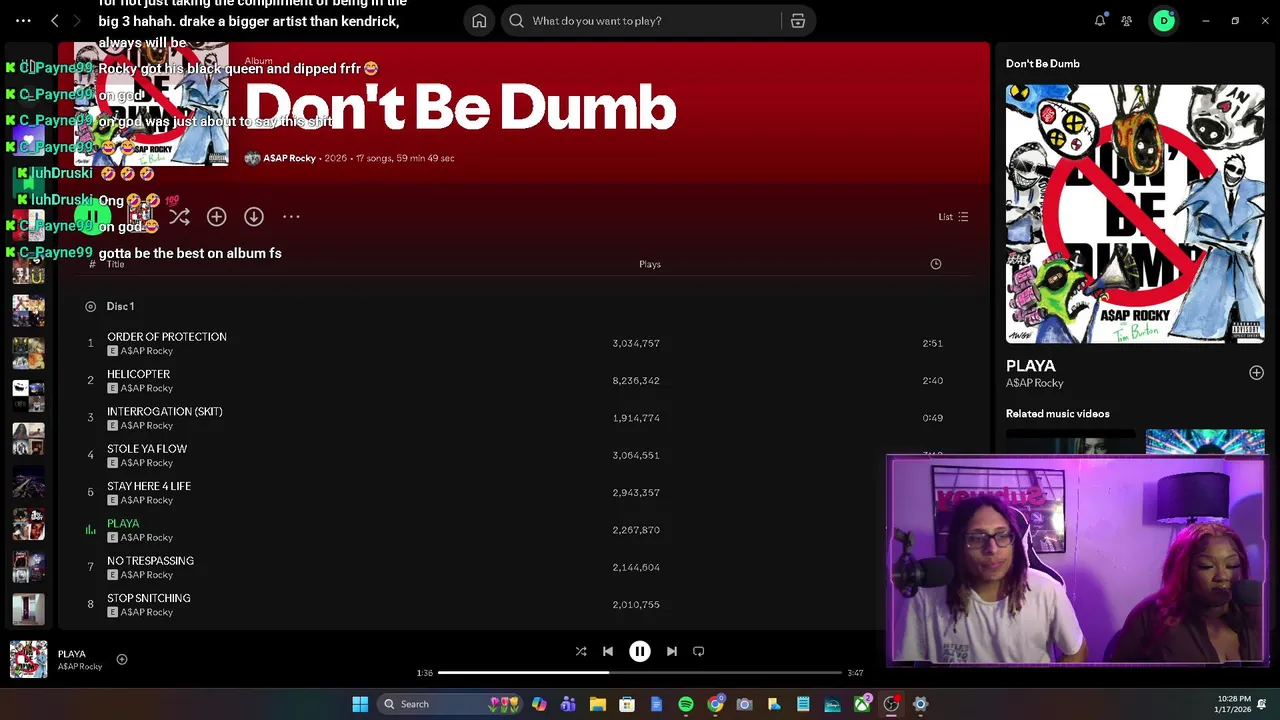Open PLAYA title in the right panel
Screen dimensions: 1280x720
pos(1030,366)
